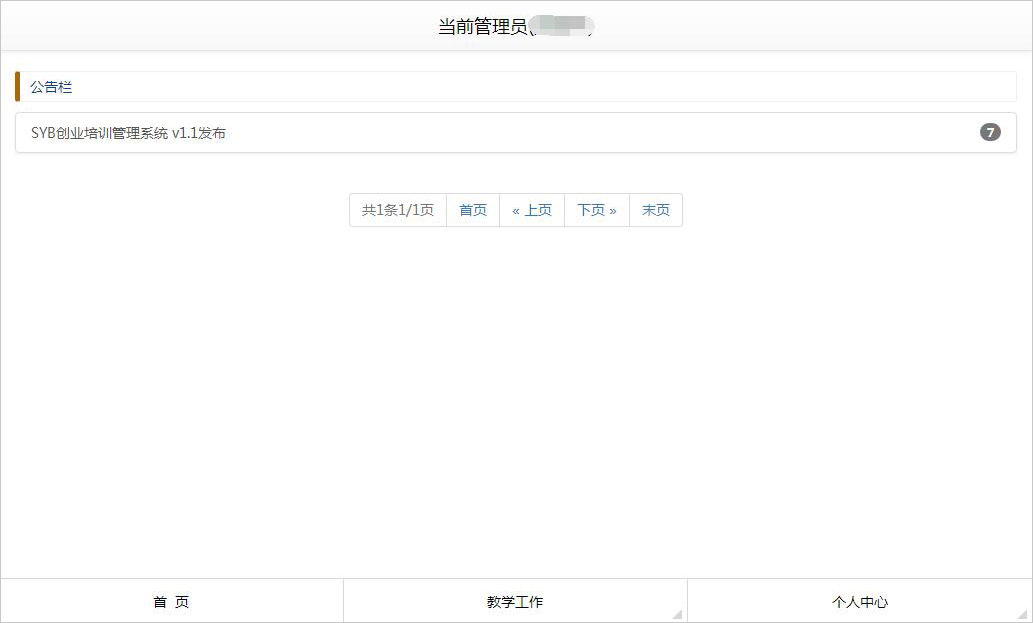Click the « chevron in 上页 button

point(516,210)
